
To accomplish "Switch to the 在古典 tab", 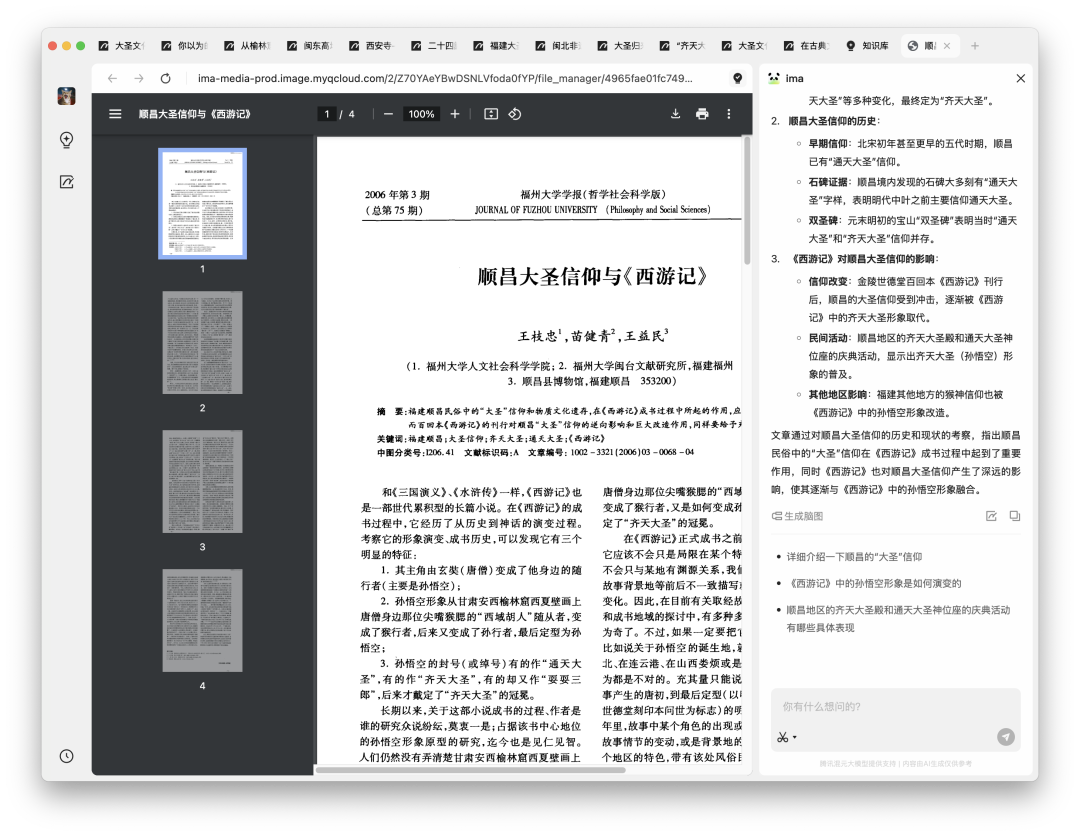I will click(807, 45).
